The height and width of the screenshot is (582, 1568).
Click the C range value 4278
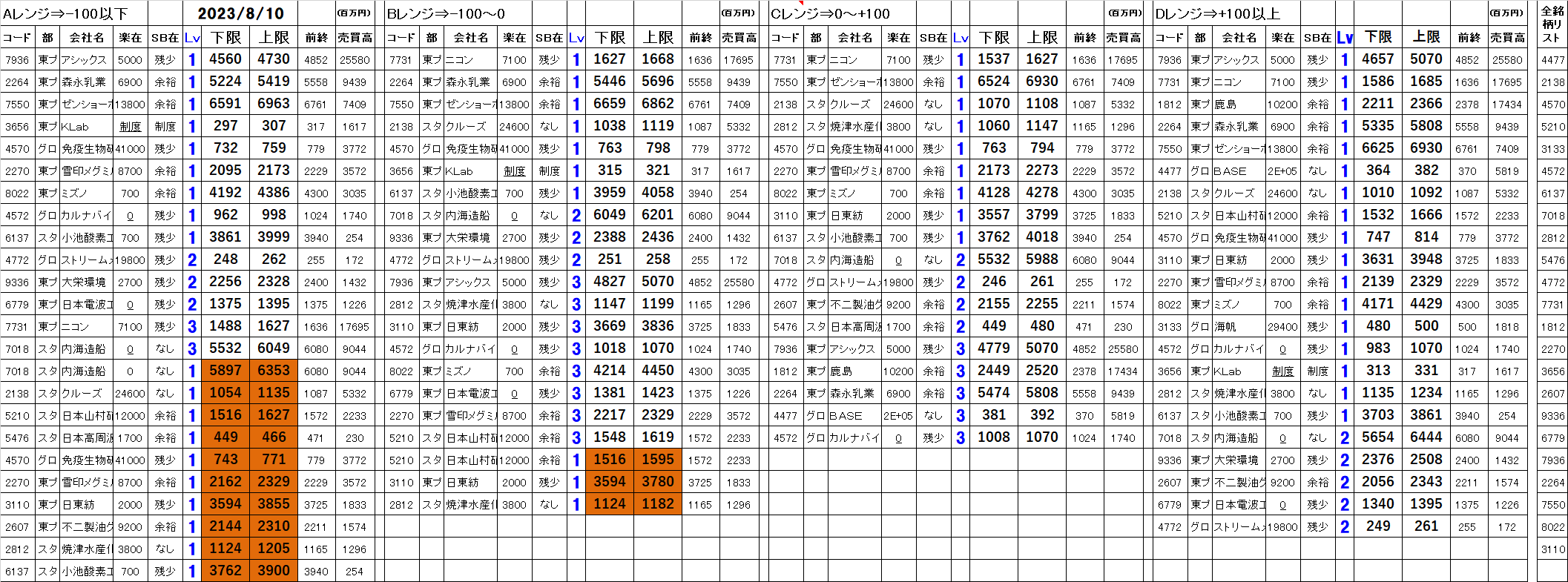(1042, 193)
